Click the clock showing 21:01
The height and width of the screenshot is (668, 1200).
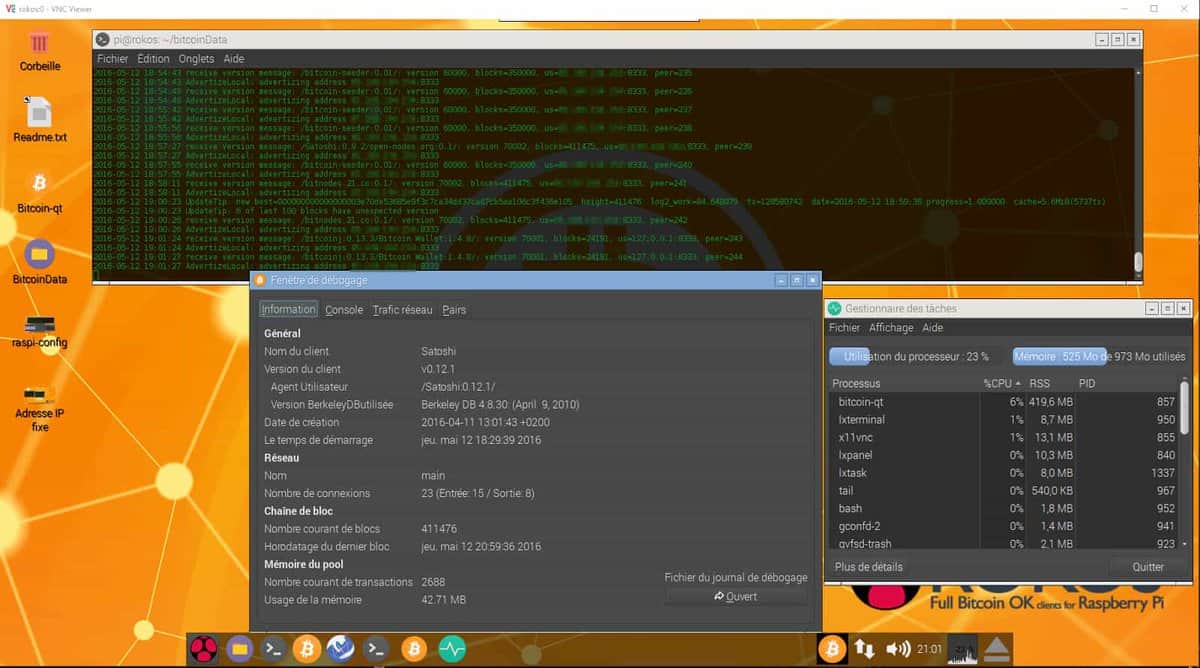(x=928, y=649)
